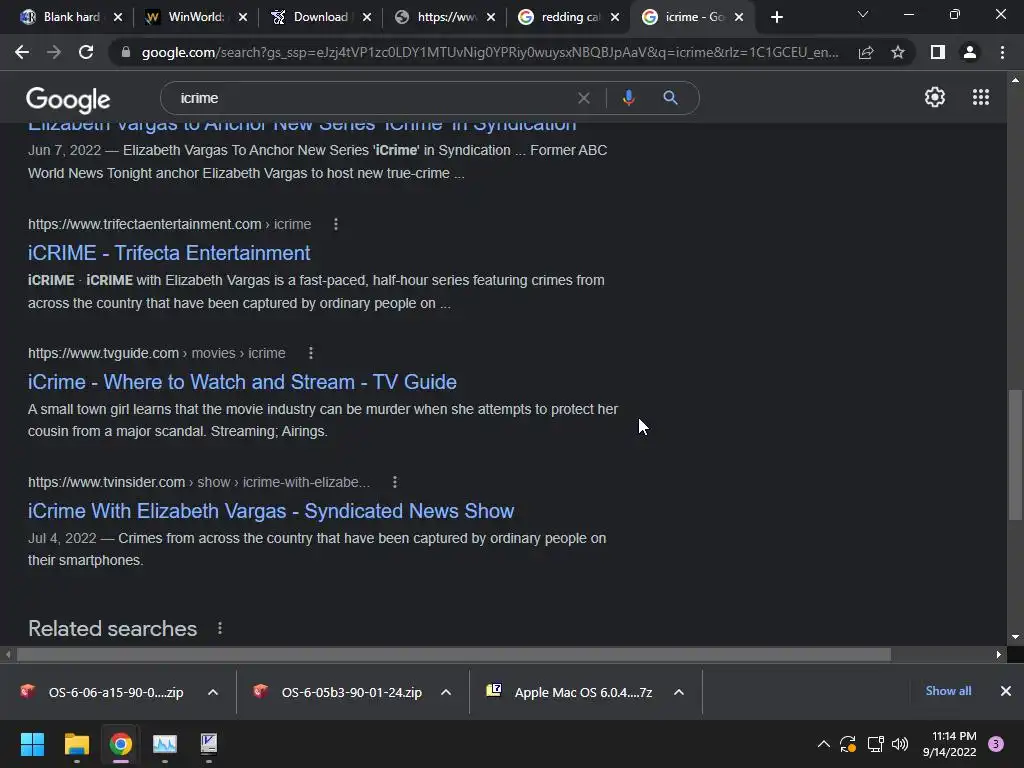This screenshot has height=768, width=1024.
Task: View site info via the lock icon
Action: point(125,52)
